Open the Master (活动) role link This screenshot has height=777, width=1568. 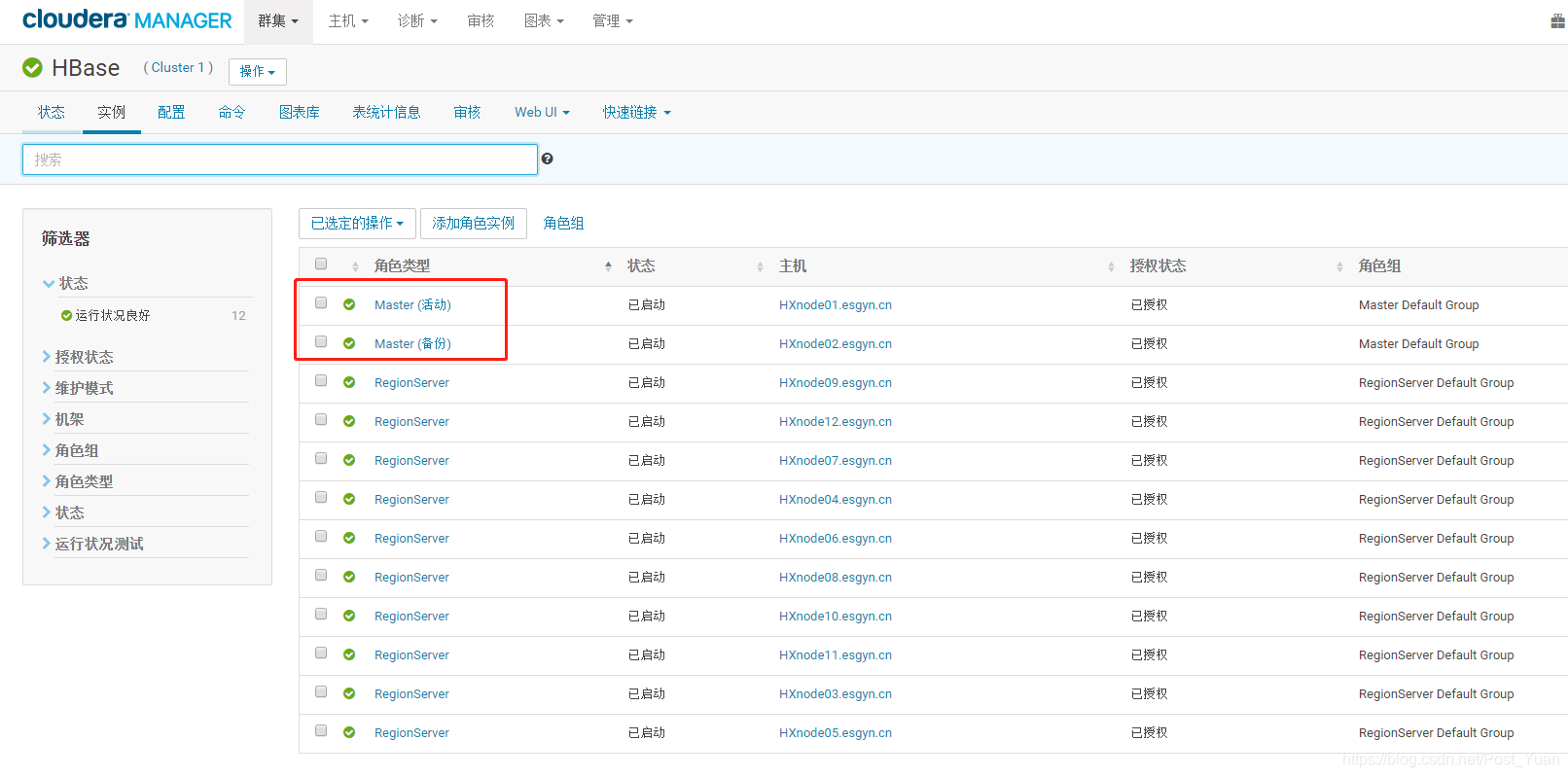pyautogui.click(x=412, y=304)
